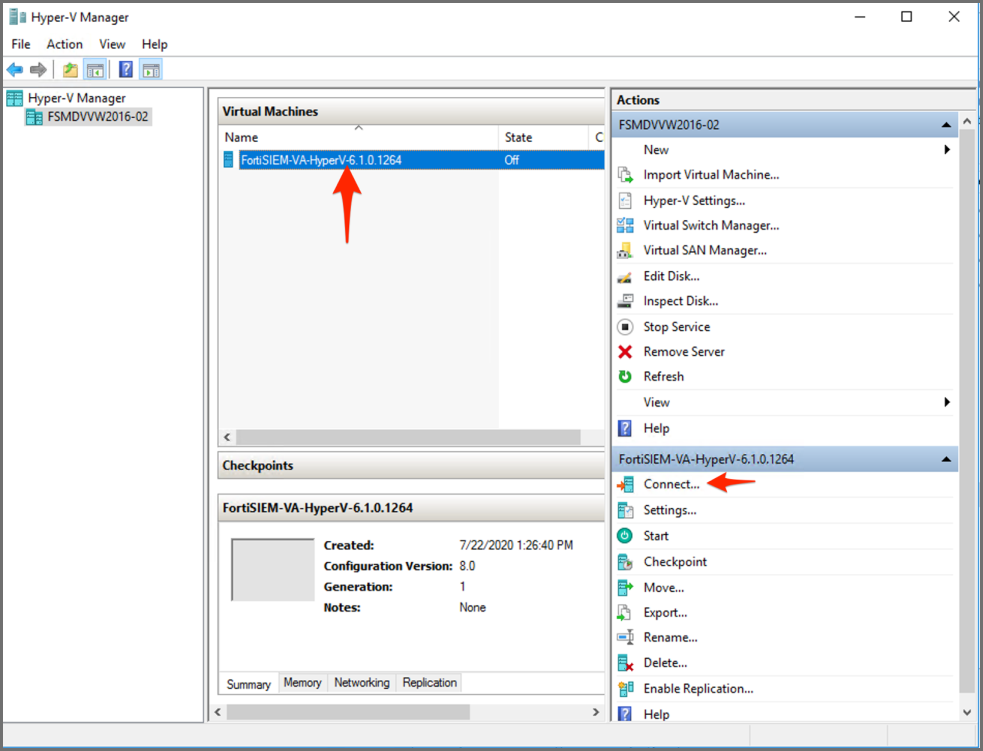The height and width of the screenshot is (751, 983).
Task: Click the Connect icon in Actions
Action: pos(625,485)
